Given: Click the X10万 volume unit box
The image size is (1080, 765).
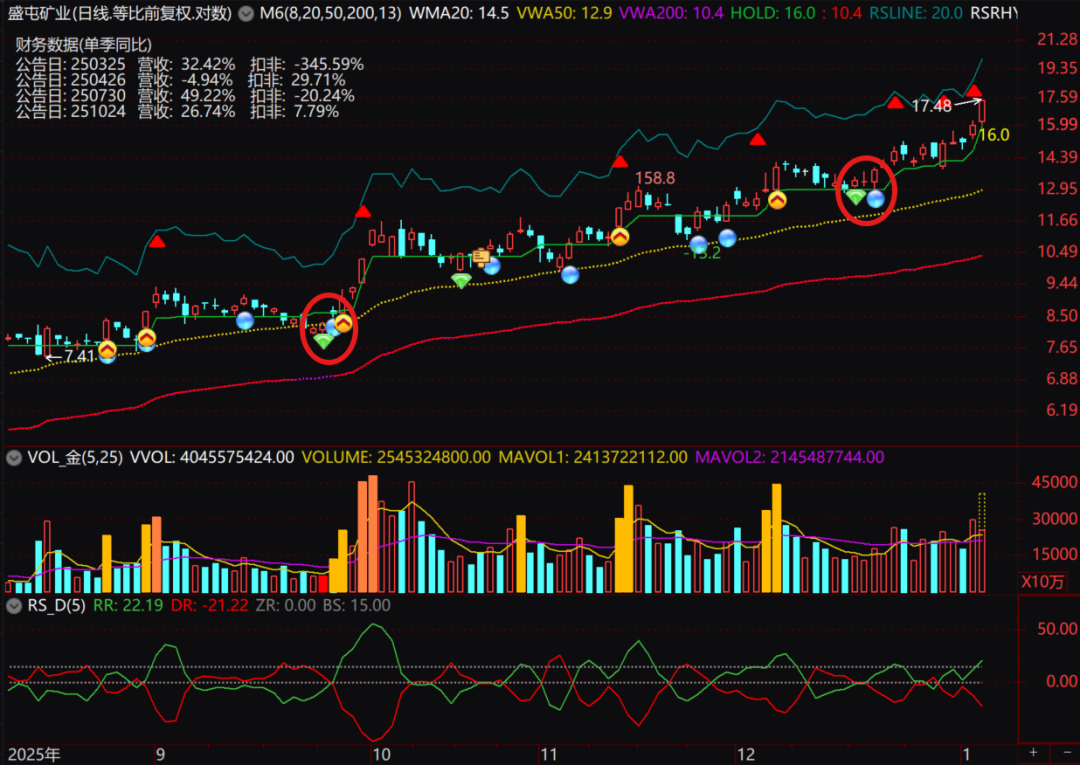Looking at the screenshot, I should 1042,581.
